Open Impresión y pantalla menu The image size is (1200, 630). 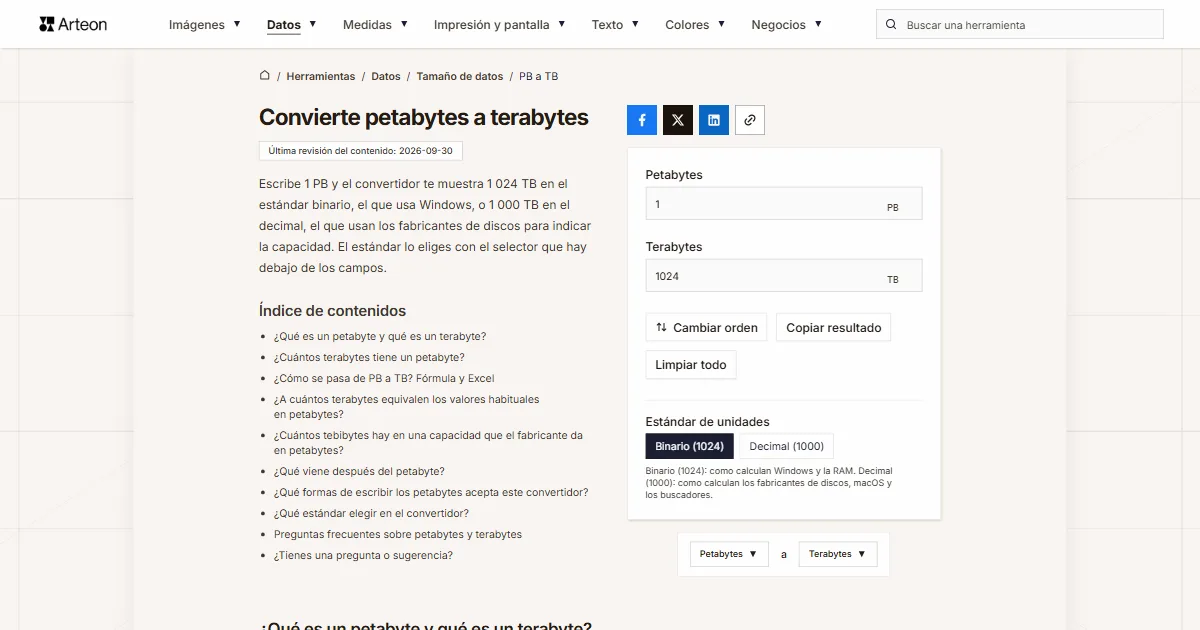[500, 24]
